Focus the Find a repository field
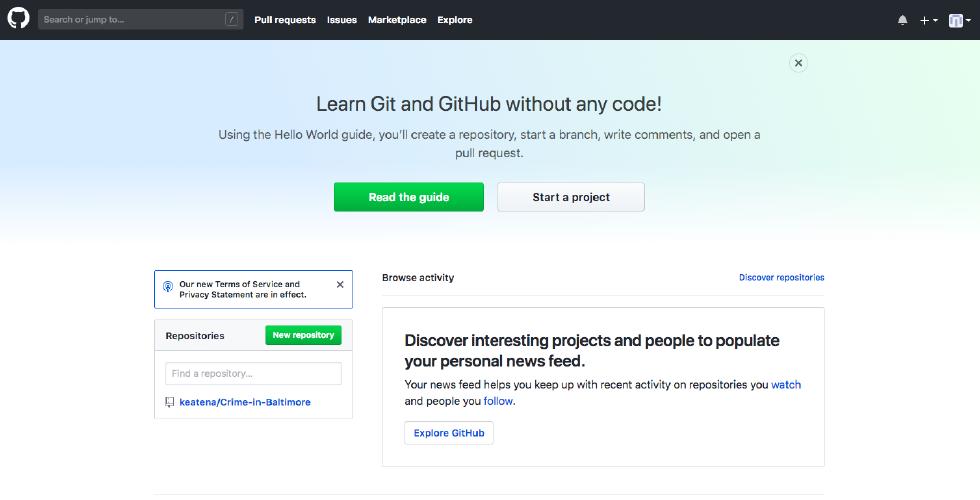 [x=253, y=374]
